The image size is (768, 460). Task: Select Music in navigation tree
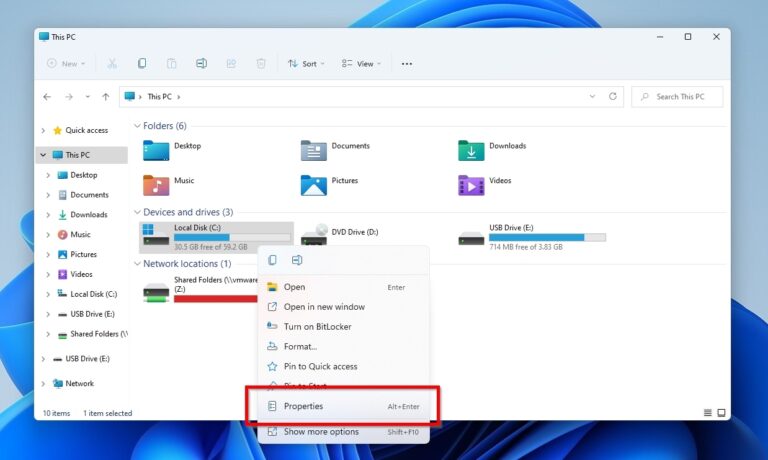[80, 235]
